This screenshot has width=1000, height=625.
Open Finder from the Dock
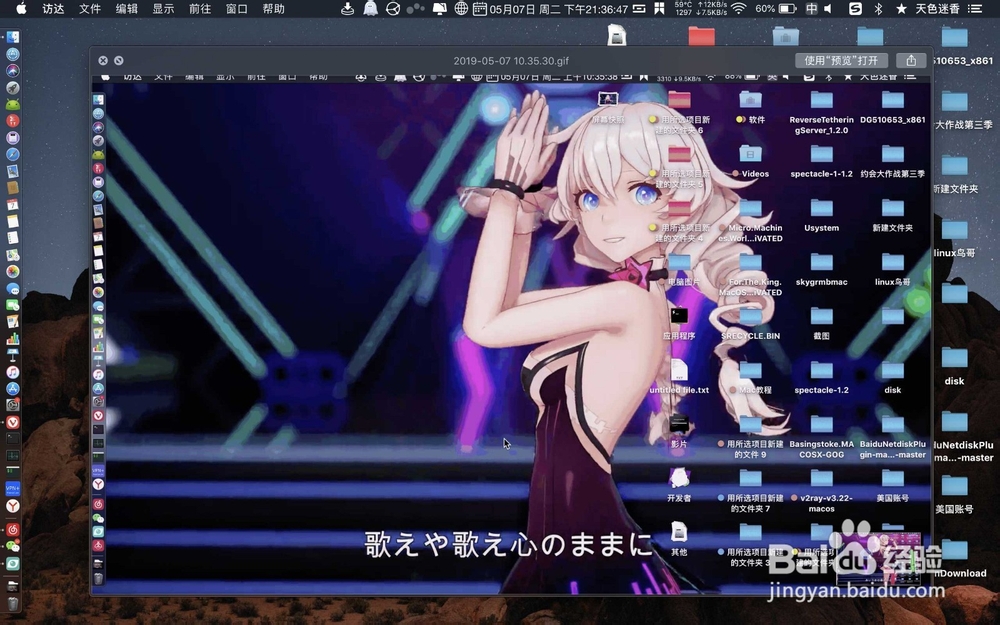point(12,37)
